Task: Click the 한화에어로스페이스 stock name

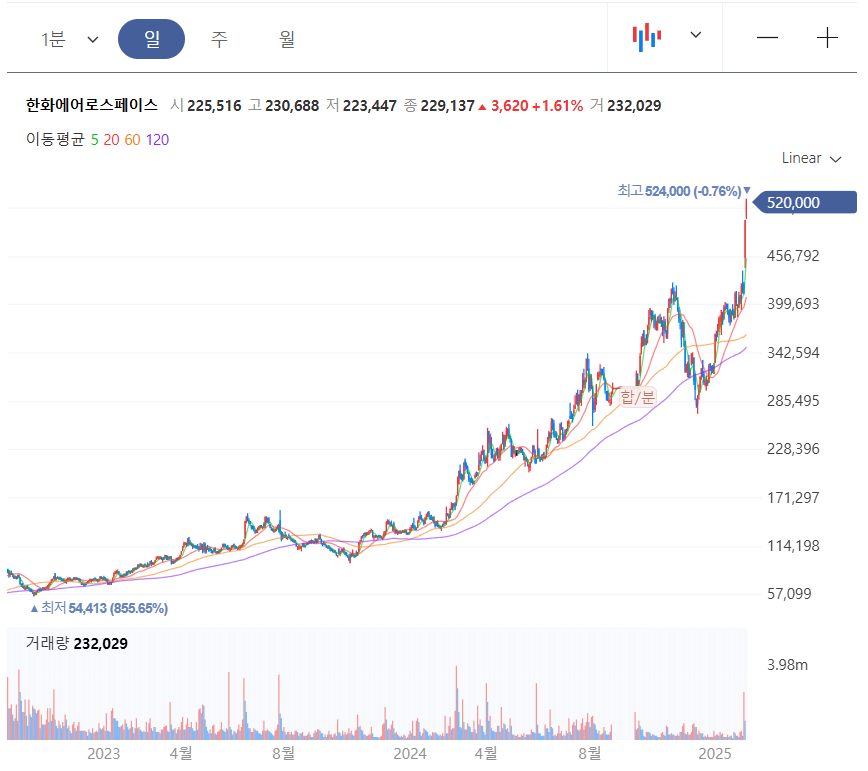Action: coord(92,105)
